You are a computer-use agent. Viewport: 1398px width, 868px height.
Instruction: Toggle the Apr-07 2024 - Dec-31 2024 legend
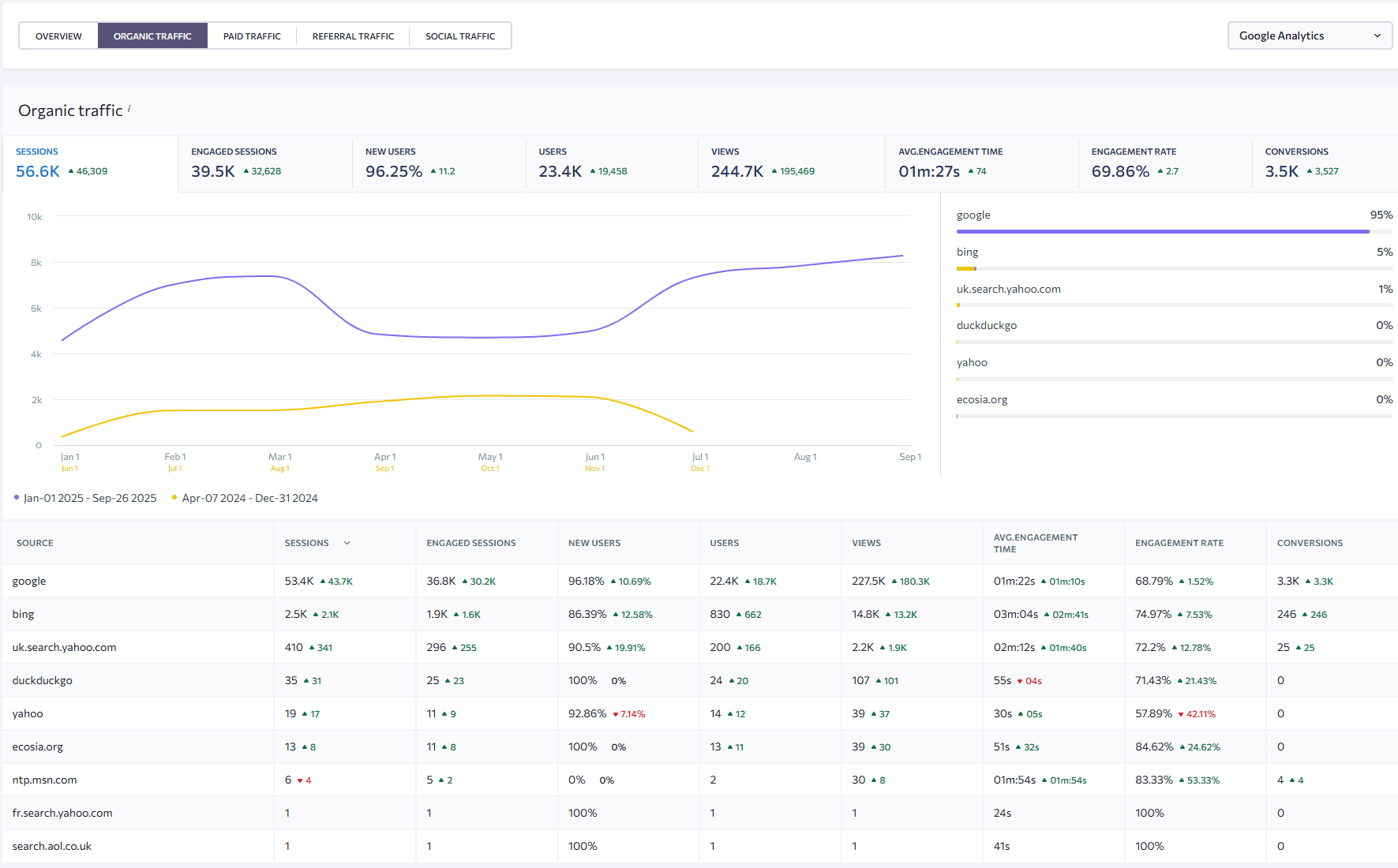[245, 498]
